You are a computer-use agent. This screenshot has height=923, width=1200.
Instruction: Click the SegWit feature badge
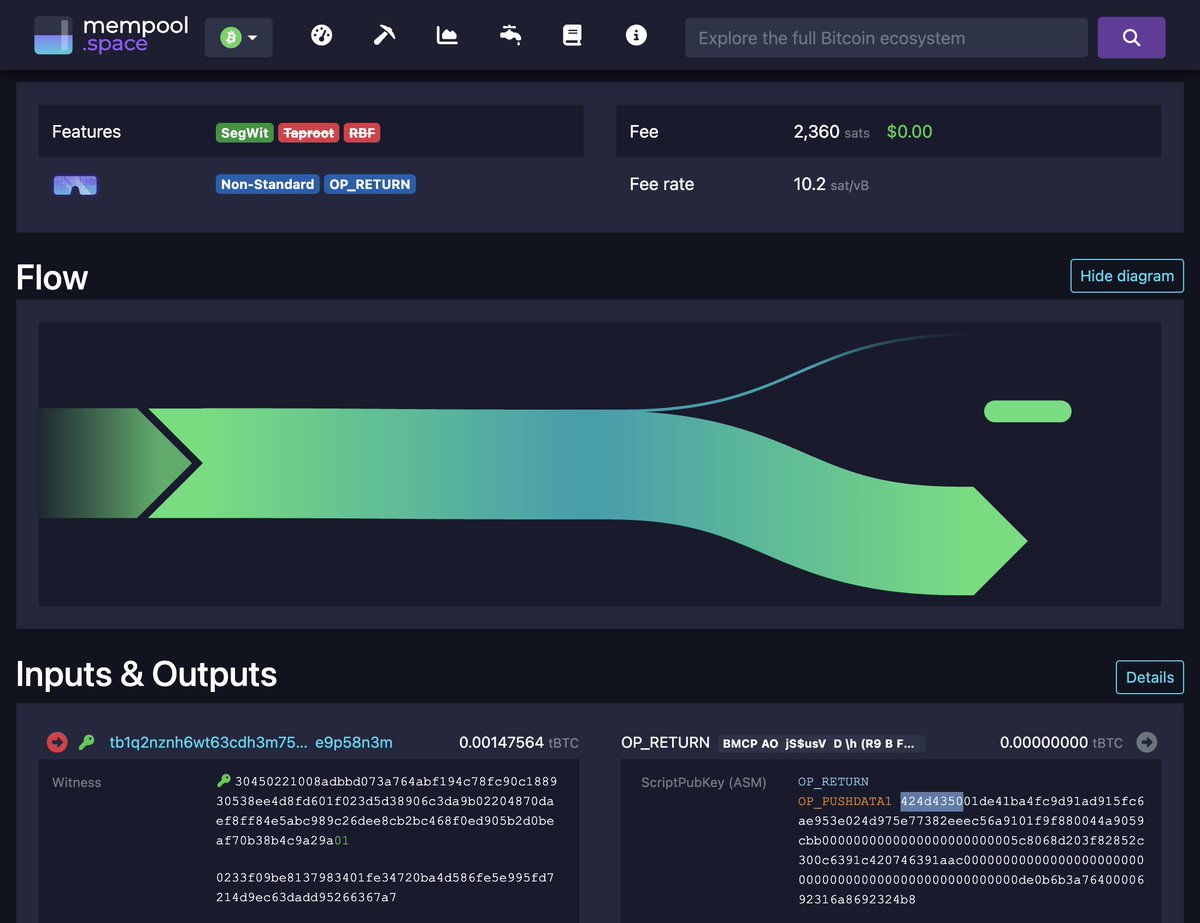(x=245, y=132)
